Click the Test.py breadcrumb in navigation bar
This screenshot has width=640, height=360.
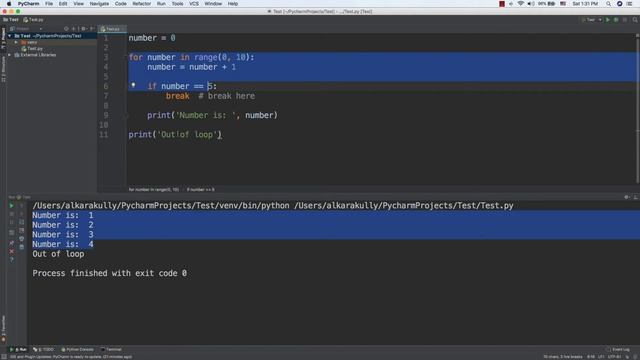click(x=33, y=20)
